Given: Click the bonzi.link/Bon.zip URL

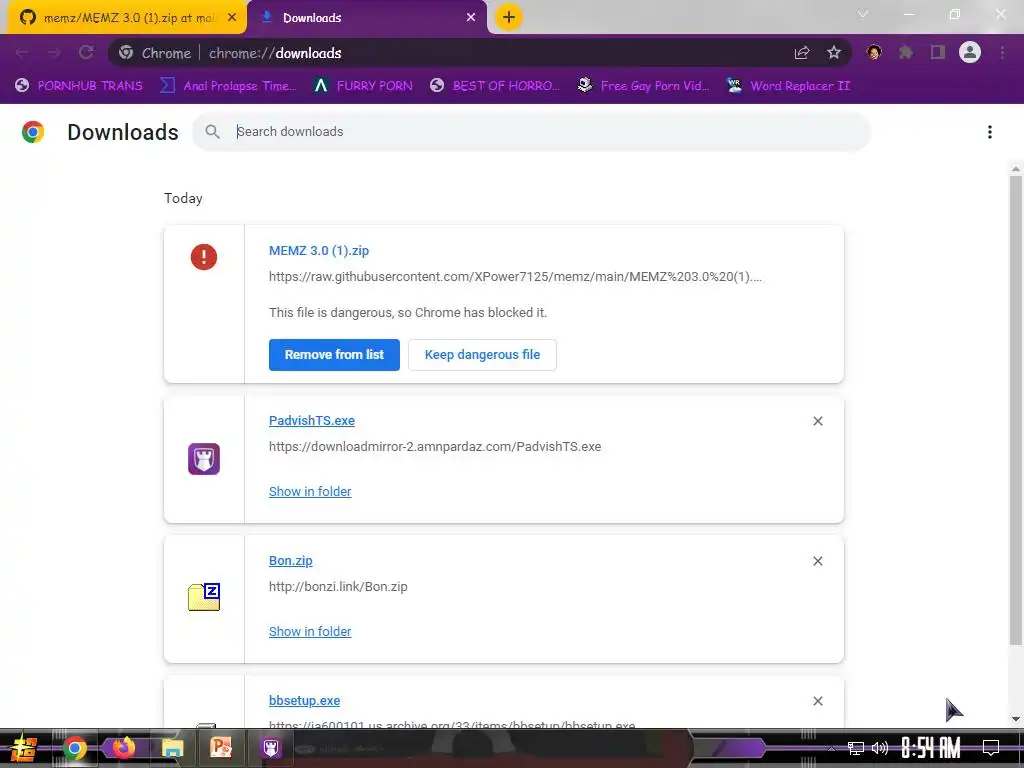Looking at the screenshot, I should pos(338,587).
